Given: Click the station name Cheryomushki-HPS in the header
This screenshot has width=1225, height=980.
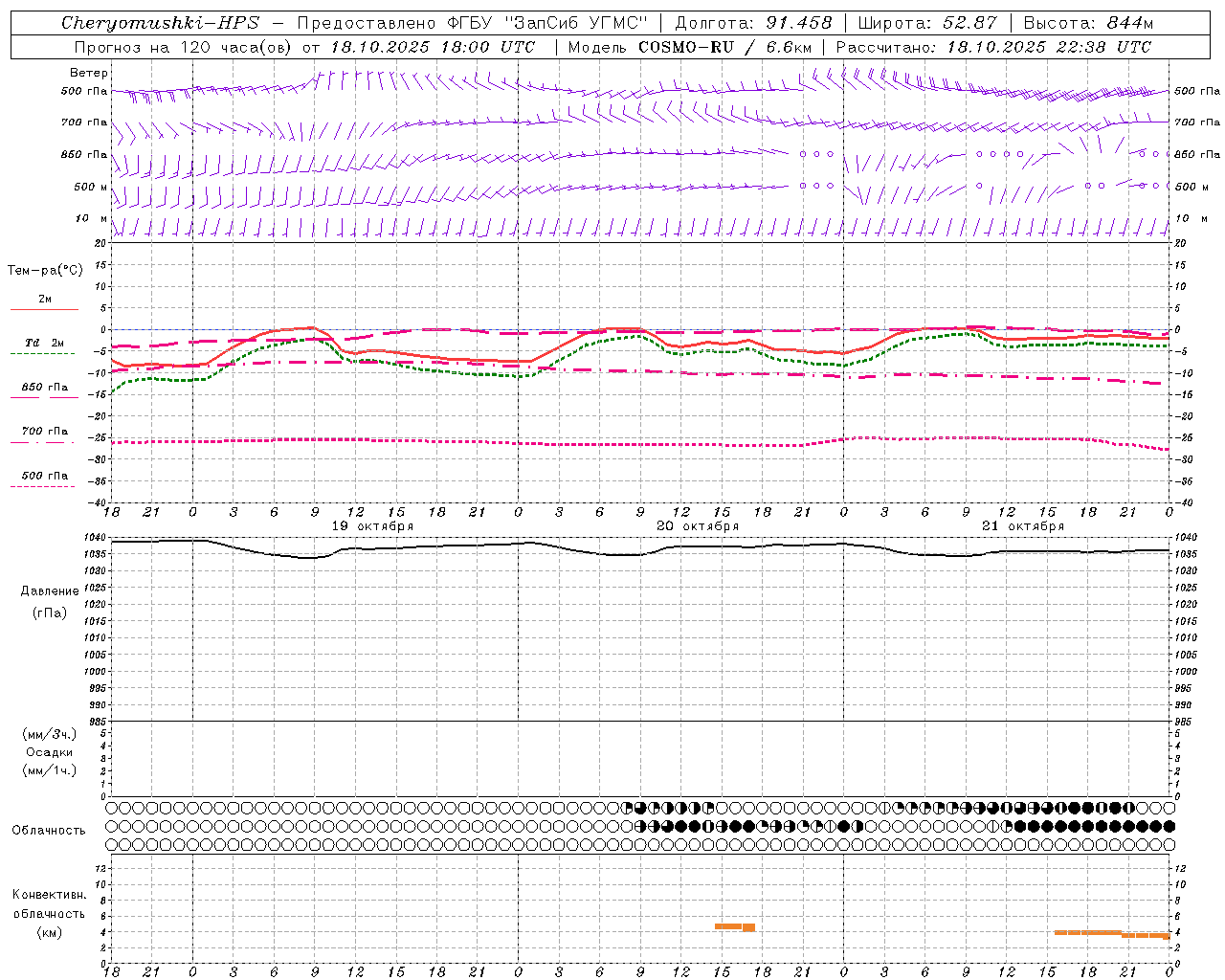Looking at the screenshot, I should [160, 23].
